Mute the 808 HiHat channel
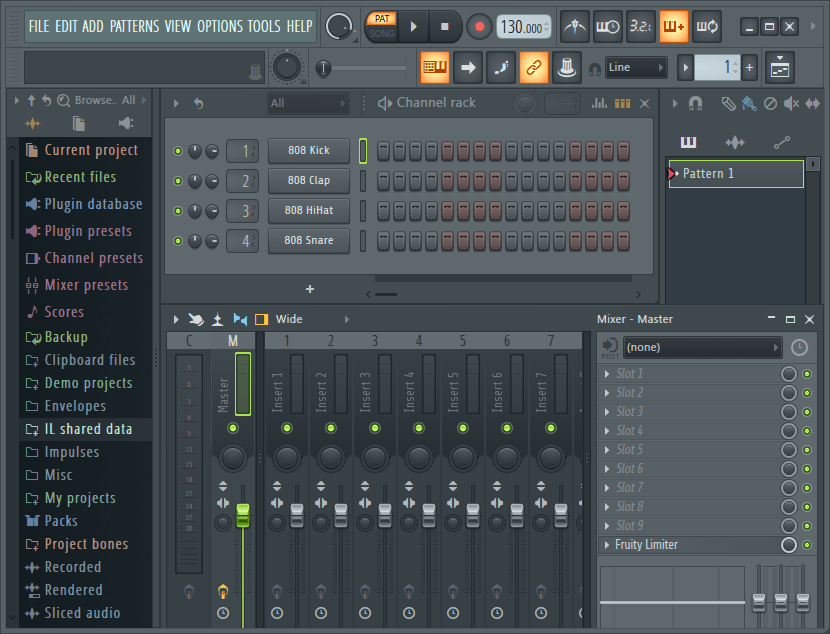This screenshot has width=830, height=634. tap(178, 211)
